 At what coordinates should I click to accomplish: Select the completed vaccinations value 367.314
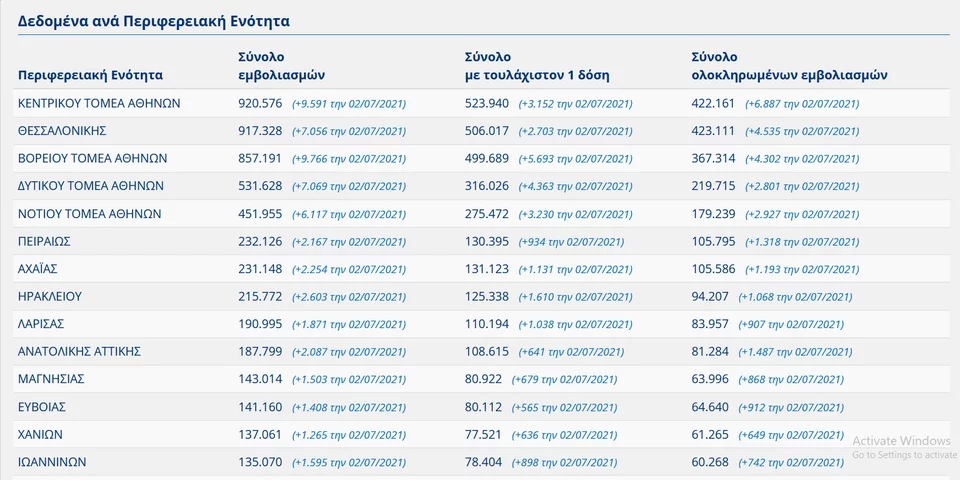coord(713,159)
